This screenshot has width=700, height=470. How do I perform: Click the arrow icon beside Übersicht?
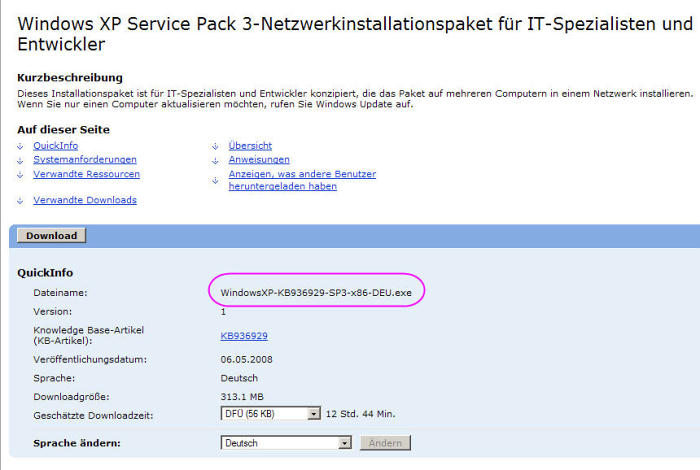click(215, 146)
